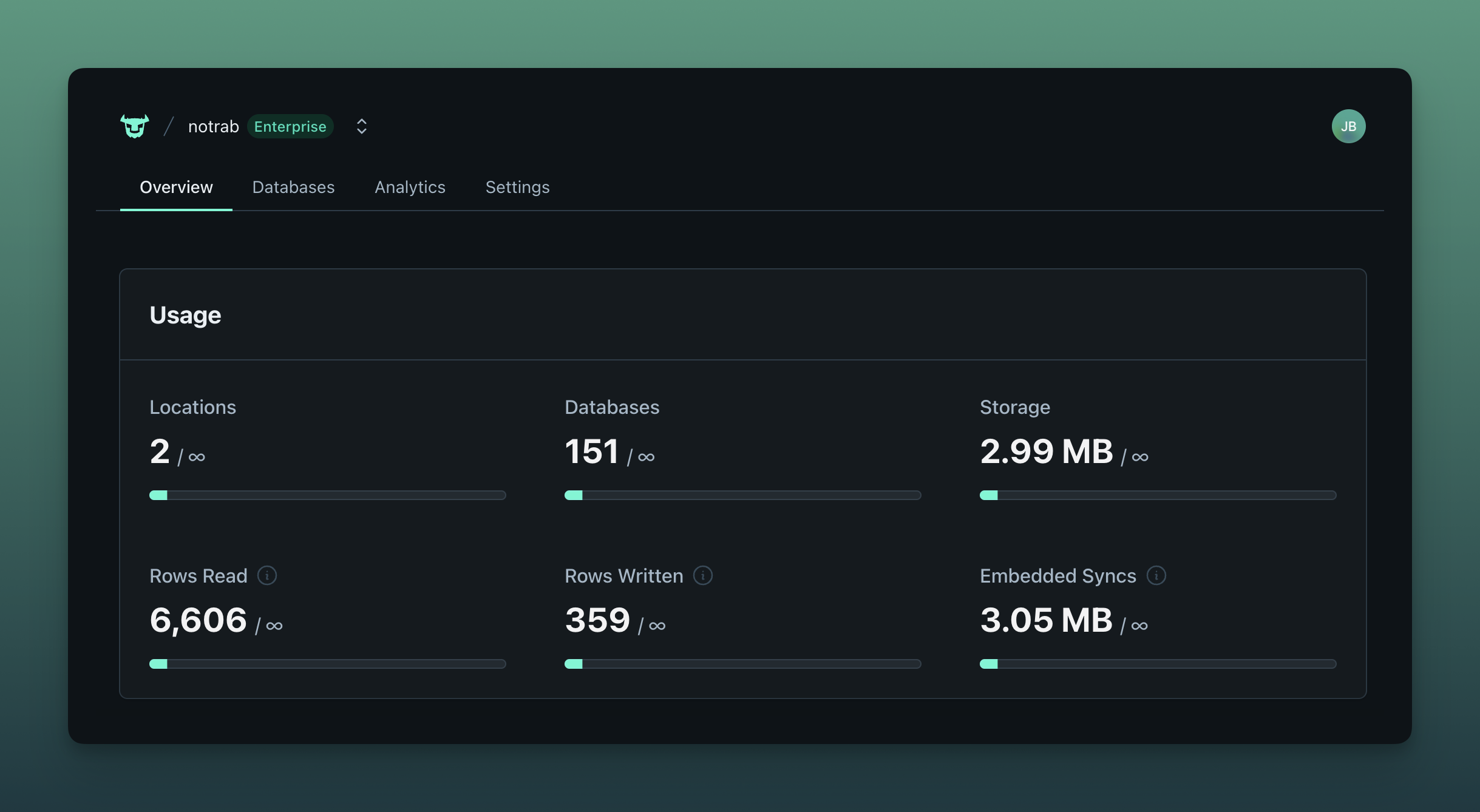Click the Locations usage progress bar
This screenshot has width=1480, height=812.
pyautogui.click(x=327, y=495)
